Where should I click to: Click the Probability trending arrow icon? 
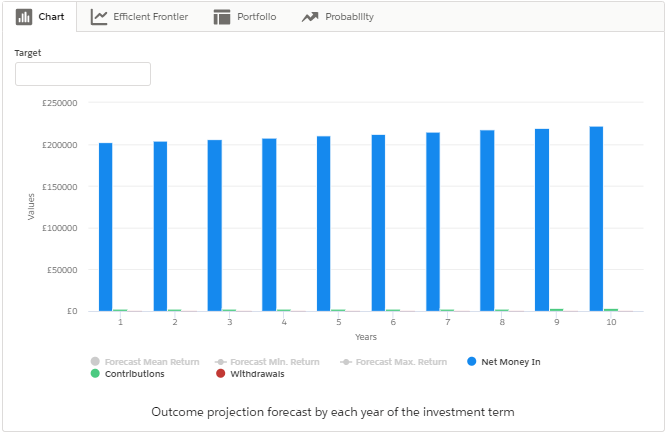(x=310, y=17)
